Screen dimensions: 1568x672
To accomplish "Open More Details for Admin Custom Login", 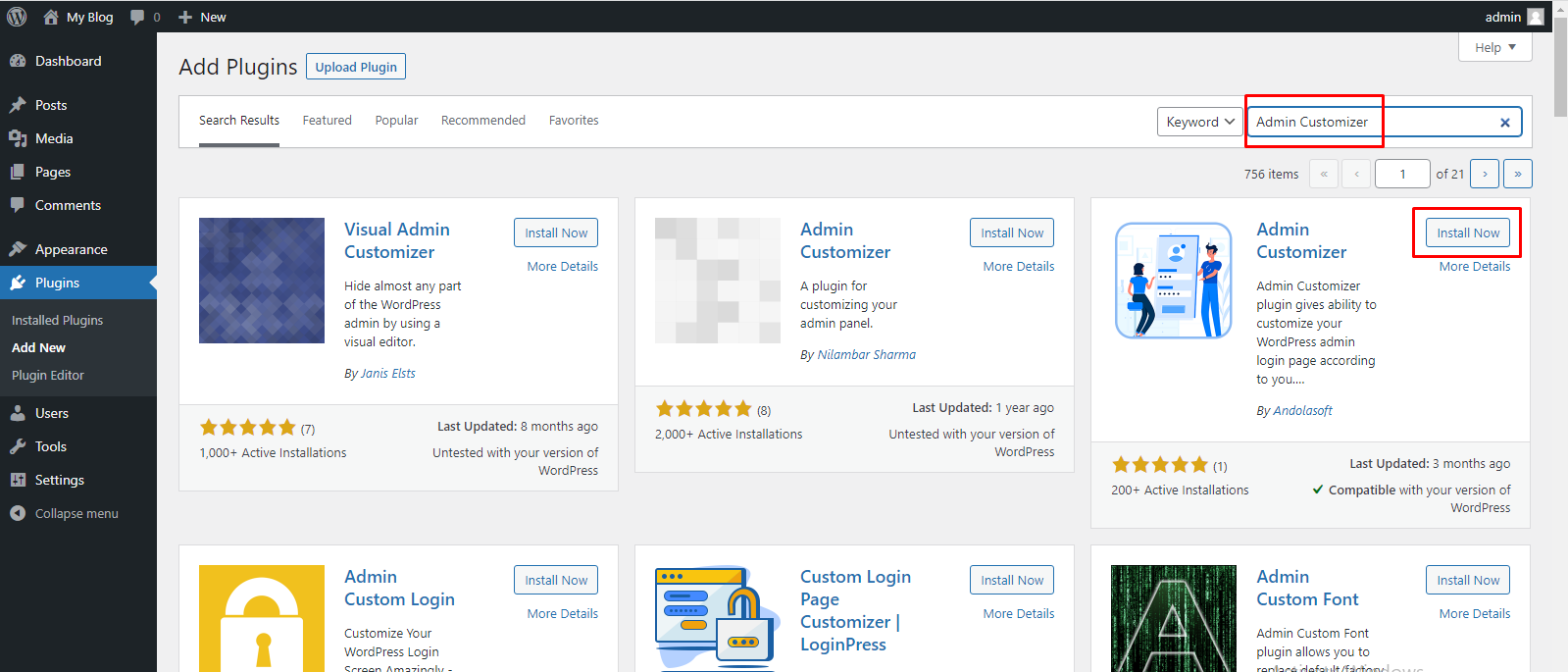I will [563, 613].
